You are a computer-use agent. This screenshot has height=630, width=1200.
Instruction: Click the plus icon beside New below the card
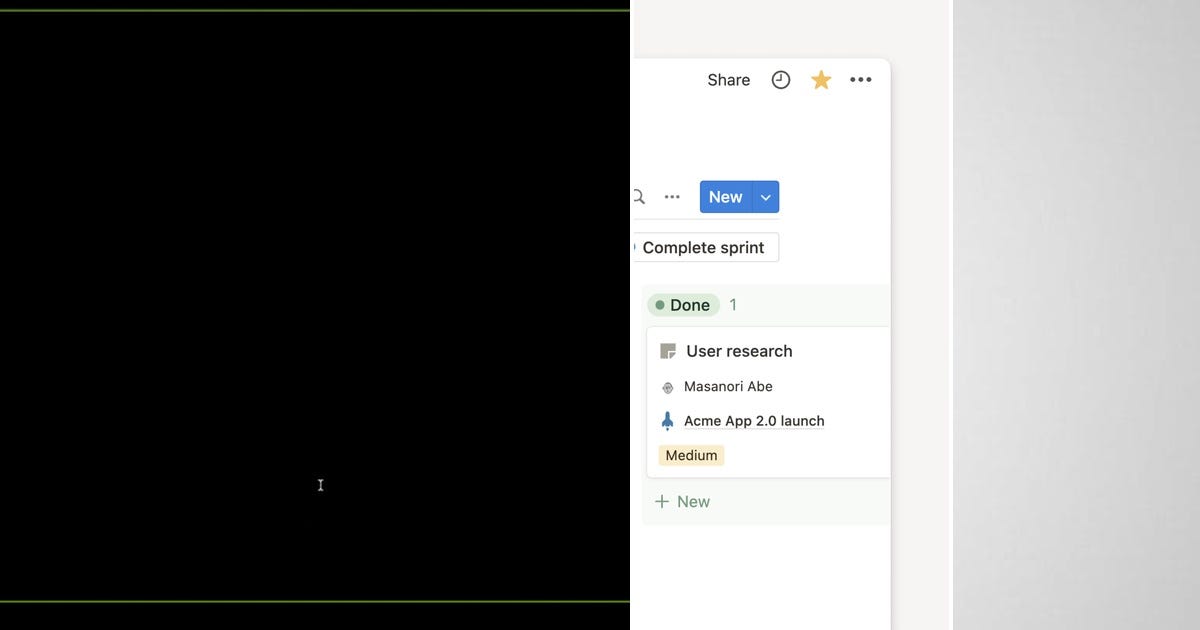[662, 501]
